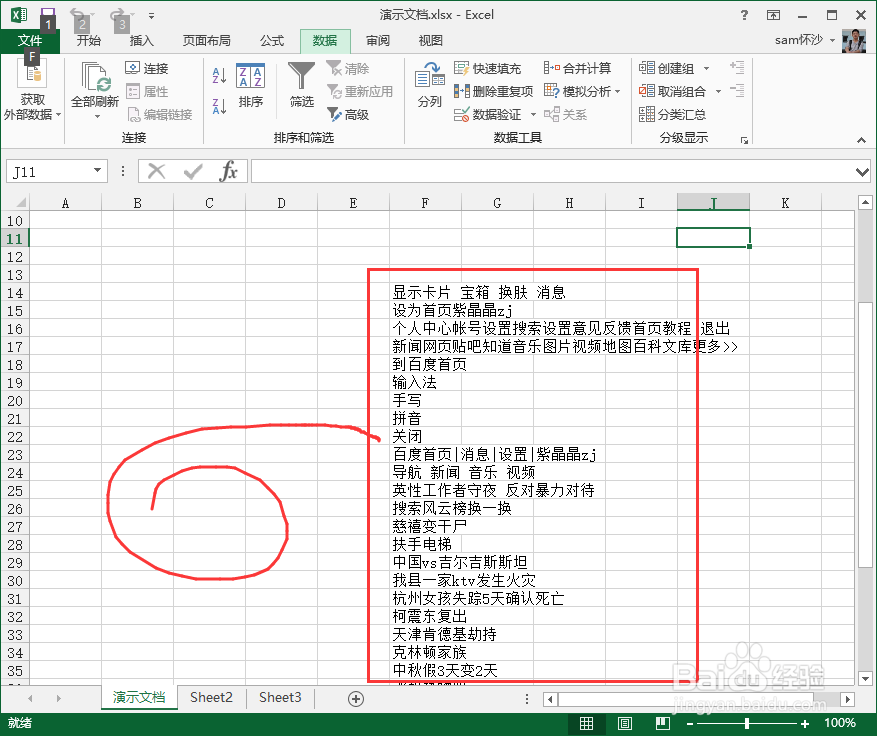877x736 pixels.
Task: Switch to Sheet3 tab
Action: pyautogui.click(x=280, y=697)
